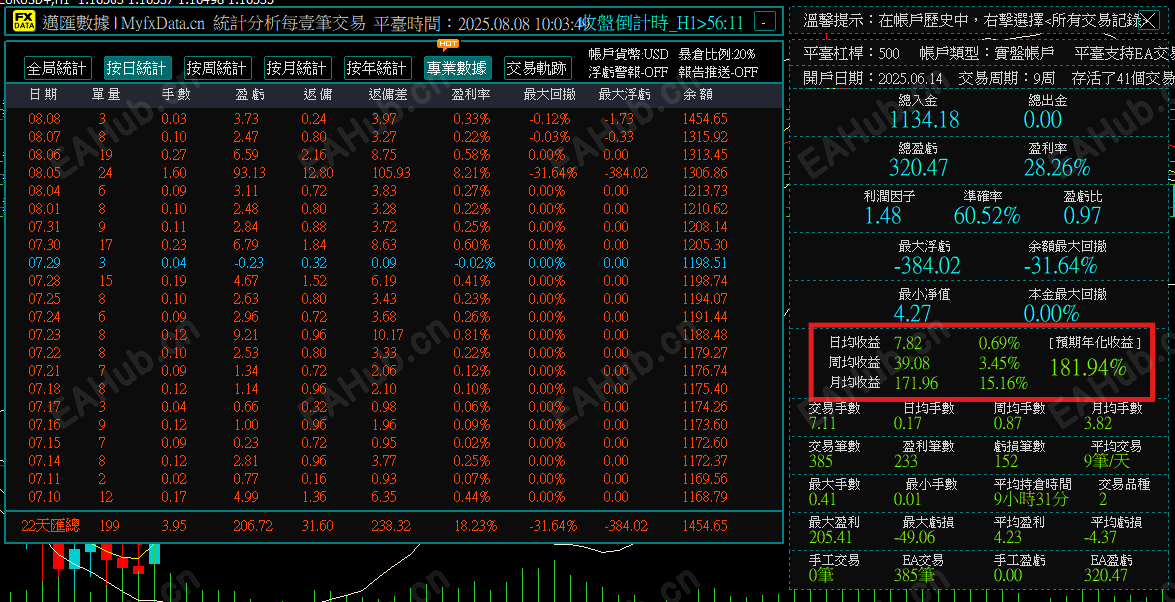1175x602 pixels.
Task: Click the 利潤因子 value 1.48
Action: [883, 216]
